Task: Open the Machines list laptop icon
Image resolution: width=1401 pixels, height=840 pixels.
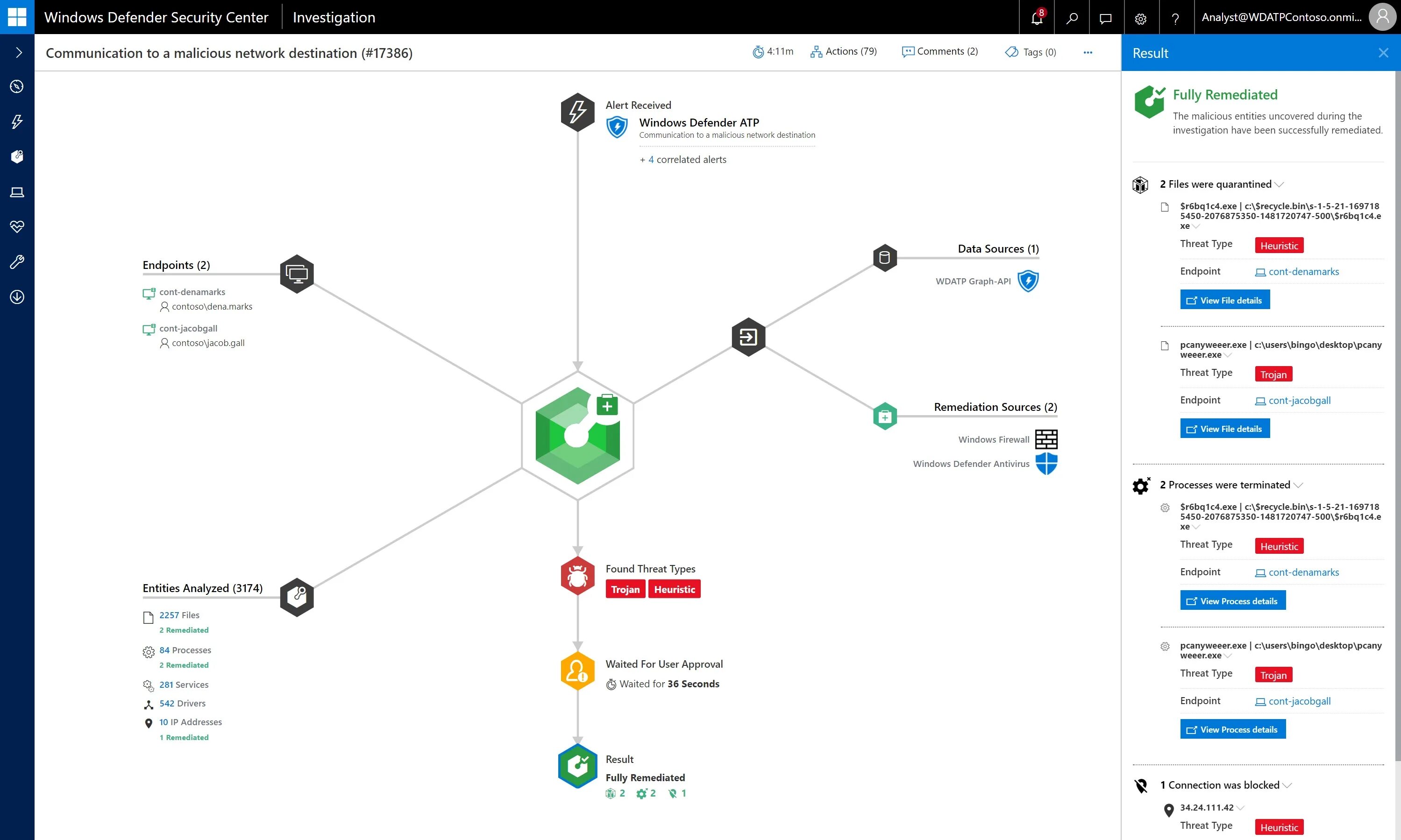Action: coord(17,192)
